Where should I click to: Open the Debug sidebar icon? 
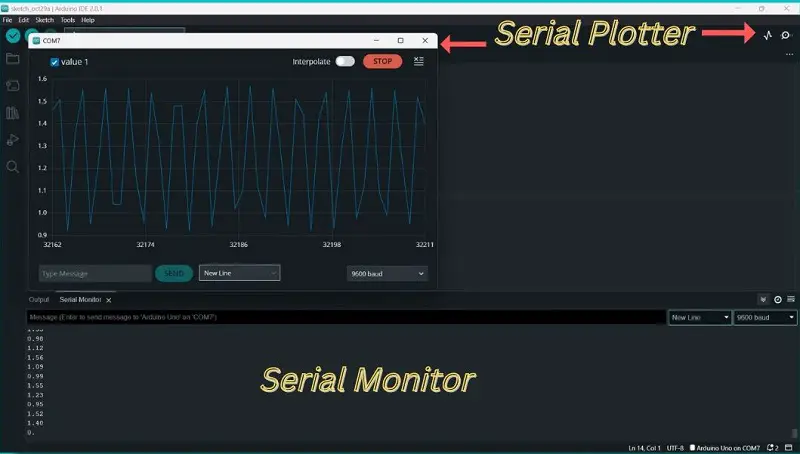pyautogui.click(x=13, y=140)
